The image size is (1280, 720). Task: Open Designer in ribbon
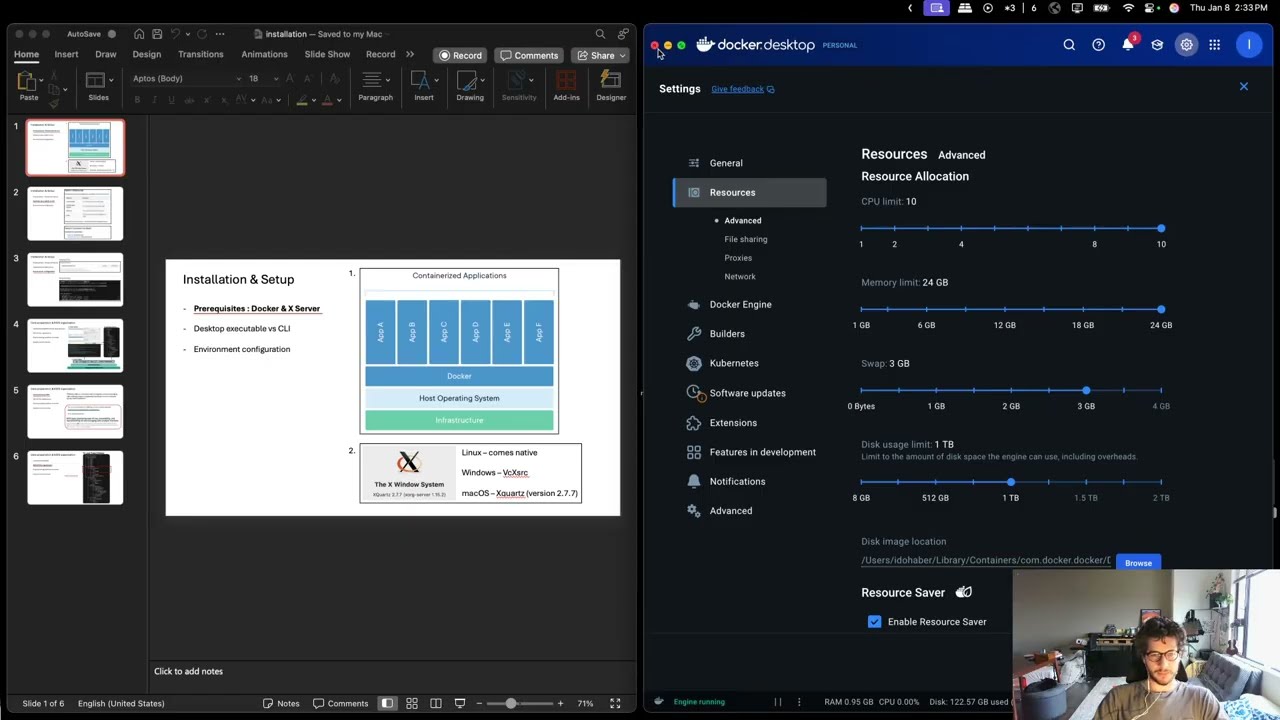click(611, 85)
